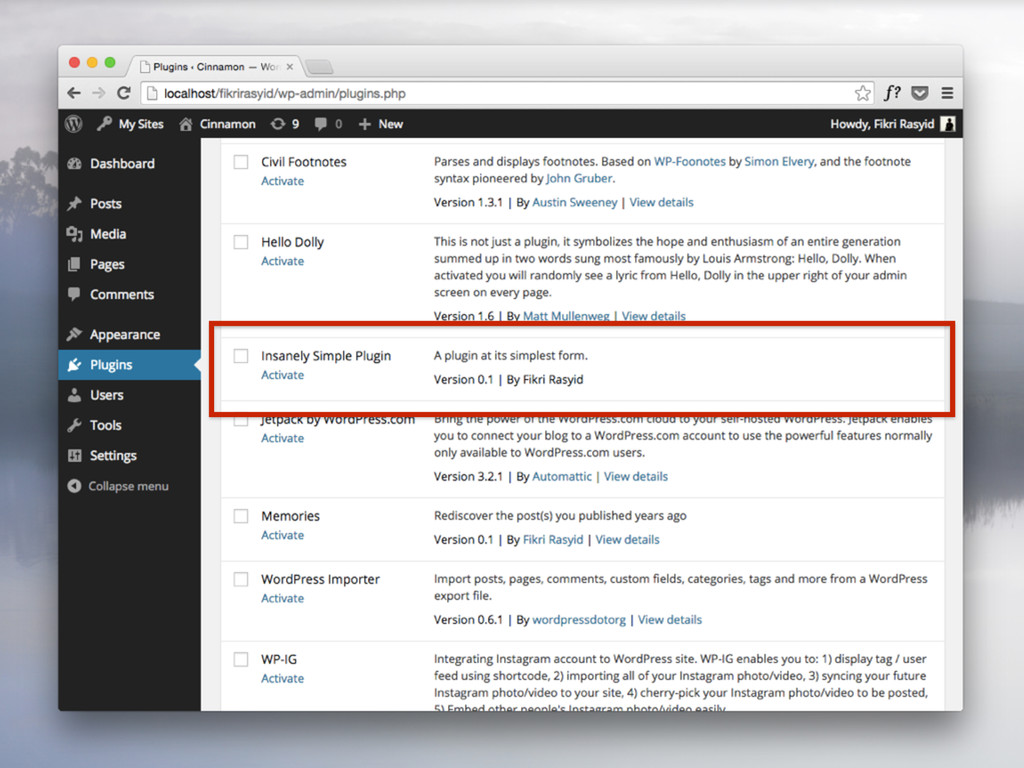
Task: Check the Hello Dolly checkbox
Action: (x=241, y=242)
